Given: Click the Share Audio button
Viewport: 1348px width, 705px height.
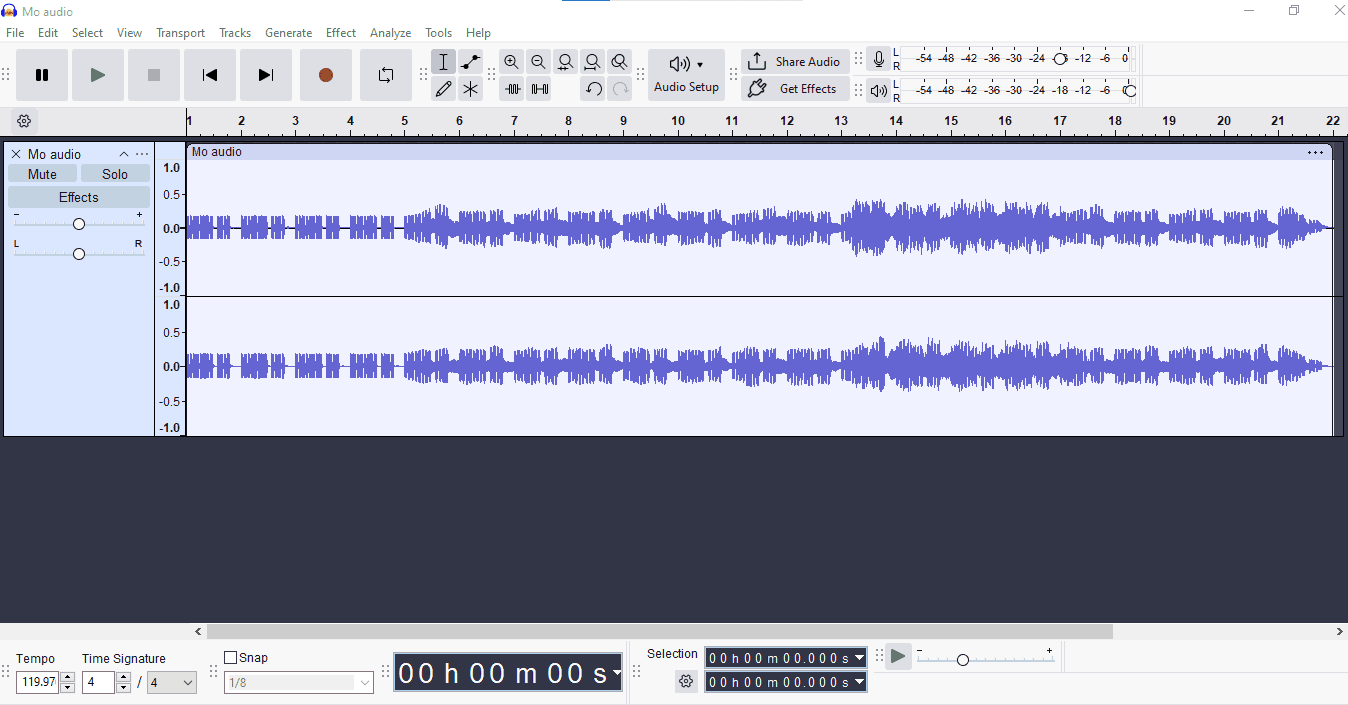Looking at the screenshot, I should pos(796,62).
